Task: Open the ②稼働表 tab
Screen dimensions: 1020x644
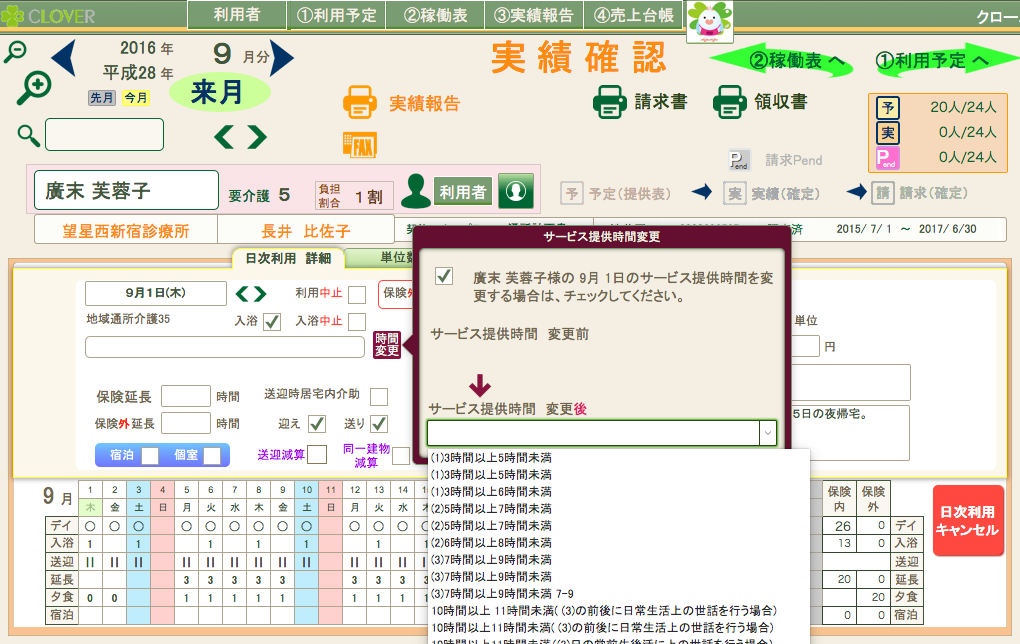Action: [x=435, y=15]
